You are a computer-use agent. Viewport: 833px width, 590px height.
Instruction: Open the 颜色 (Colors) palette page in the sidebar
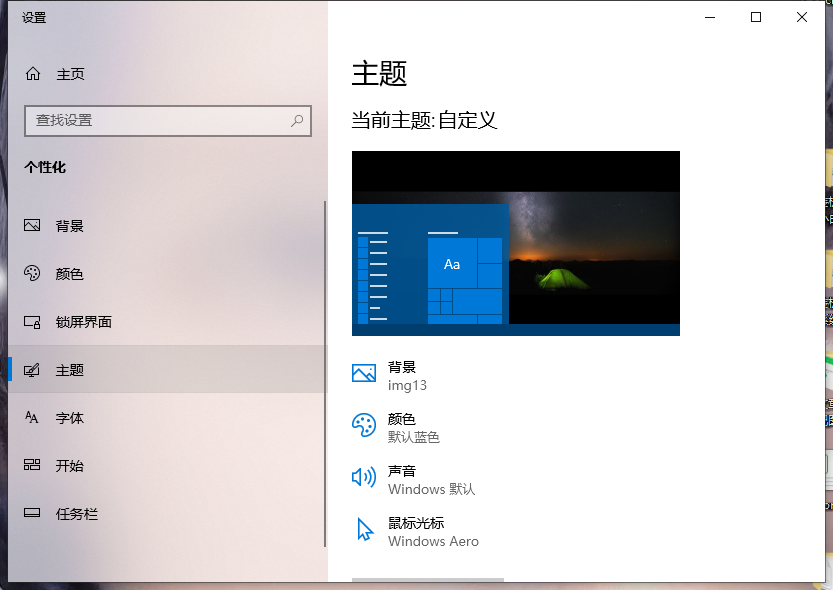coord(70,274)
